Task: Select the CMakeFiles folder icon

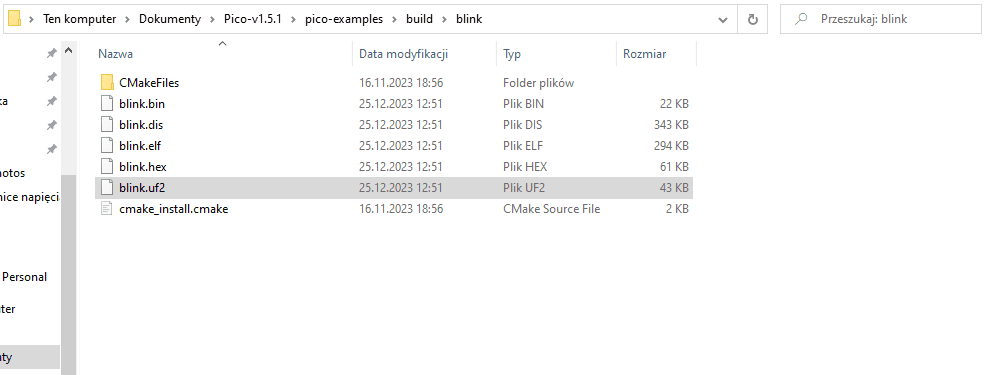Action: (107, 82)
